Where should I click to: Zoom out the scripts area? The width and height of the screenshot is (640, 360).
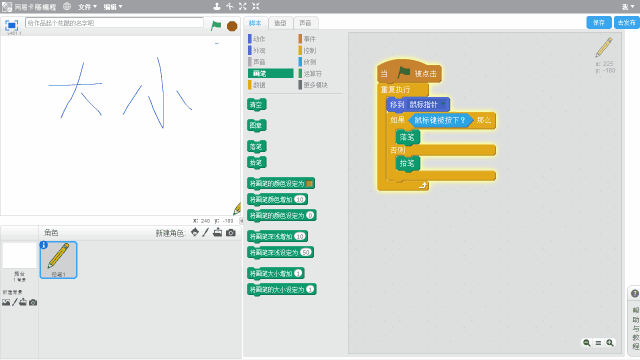[x=587, y=343]
